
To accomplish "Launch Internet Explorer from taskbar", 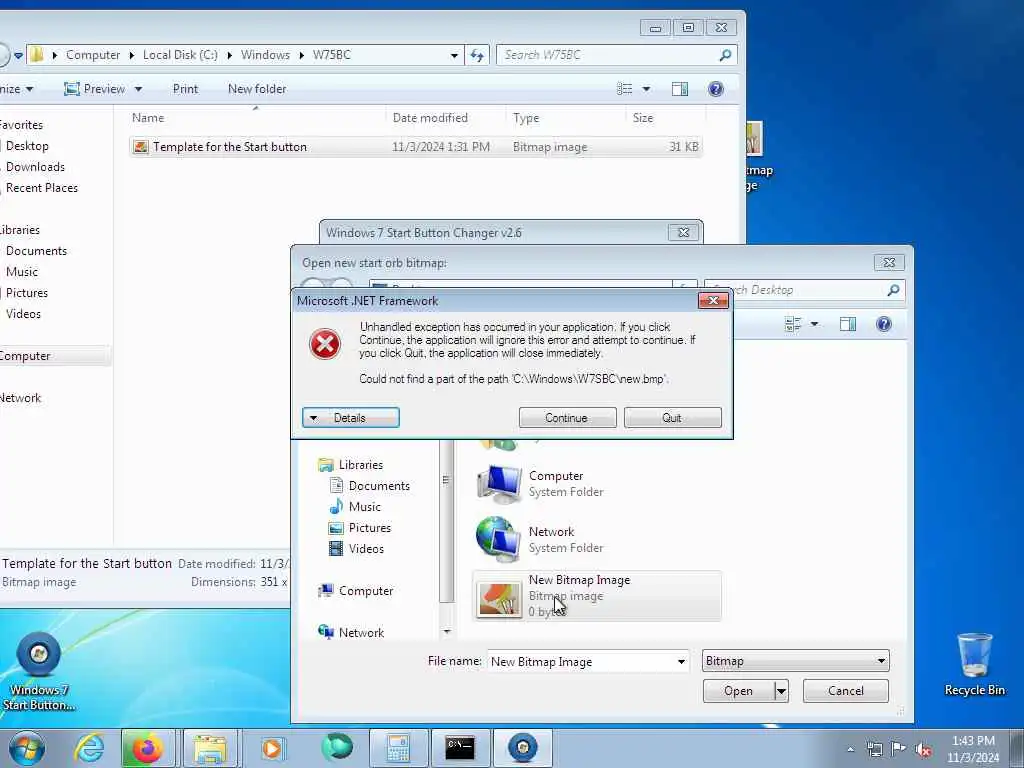I will tap(88, 748).
